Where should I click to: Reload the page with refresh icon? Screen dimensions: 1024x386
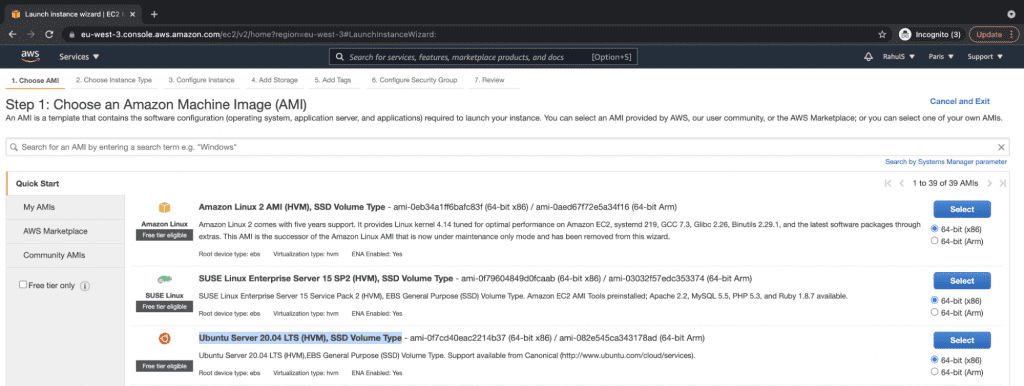(x=49, y=34)
